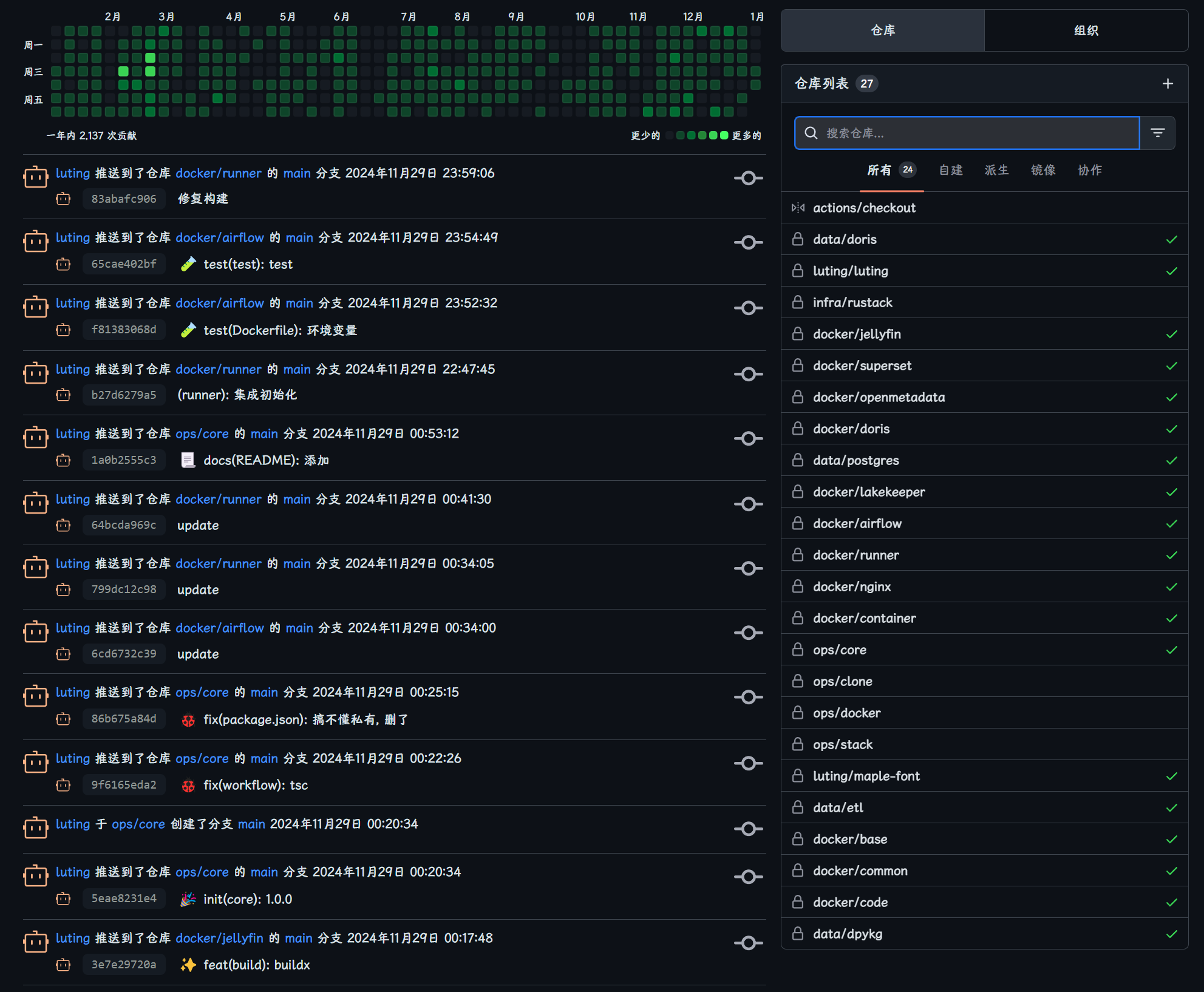This screenshot has width=1204, height=992.
Task: Click lock icon beside docker/jellyfin repository
Action: tap(798, 334)
